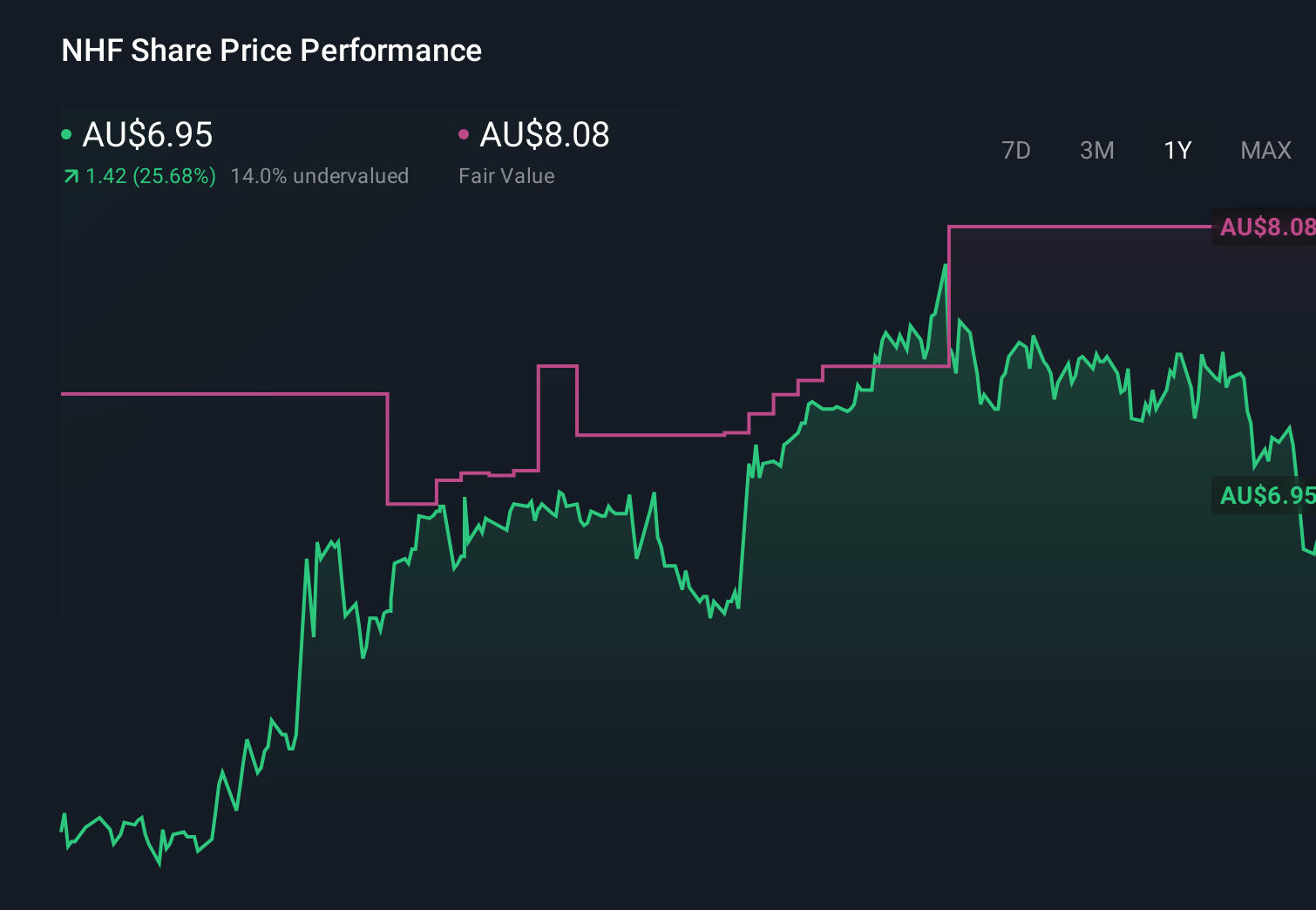Click the 1Y range button

[x=1177, y=150]
